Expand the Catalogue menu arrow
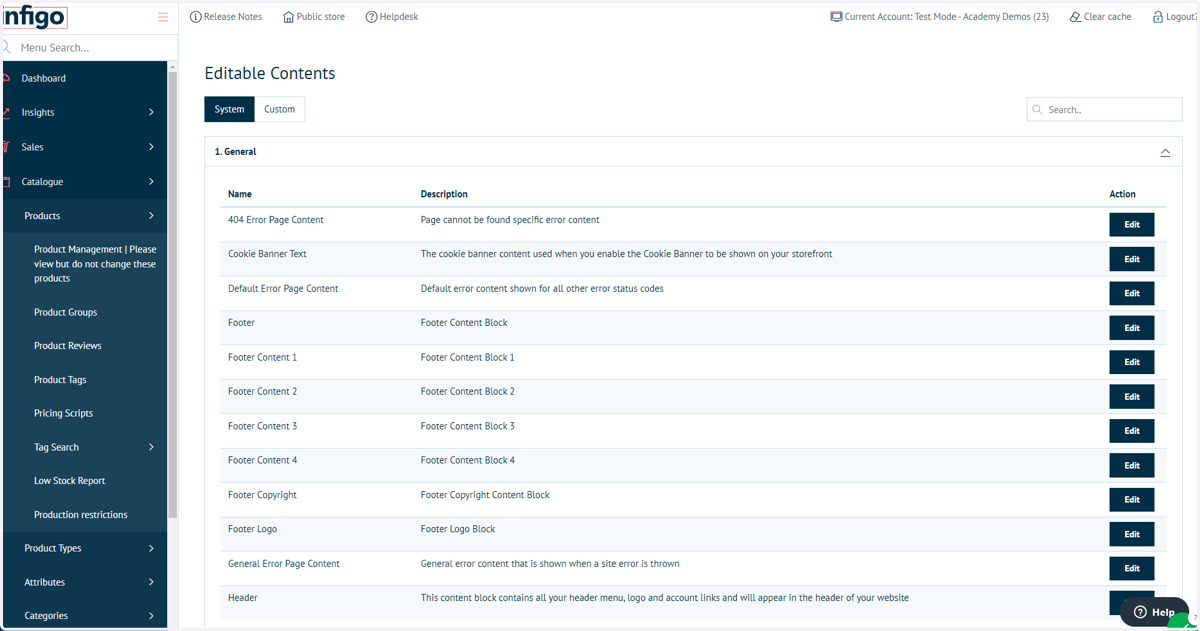 151,182
